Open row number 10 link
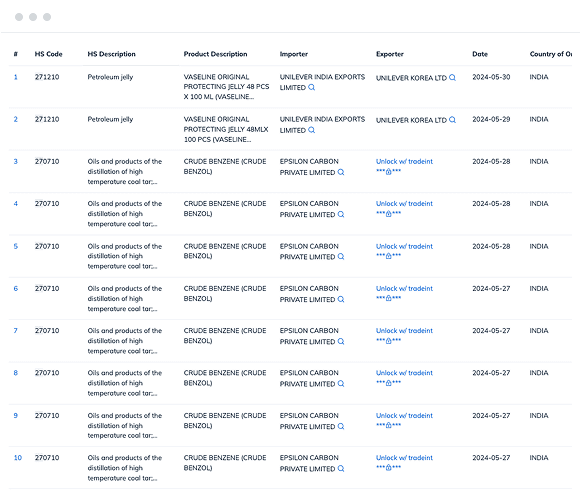The width and height of the screenshot is (580, 500). coord(18,458)
